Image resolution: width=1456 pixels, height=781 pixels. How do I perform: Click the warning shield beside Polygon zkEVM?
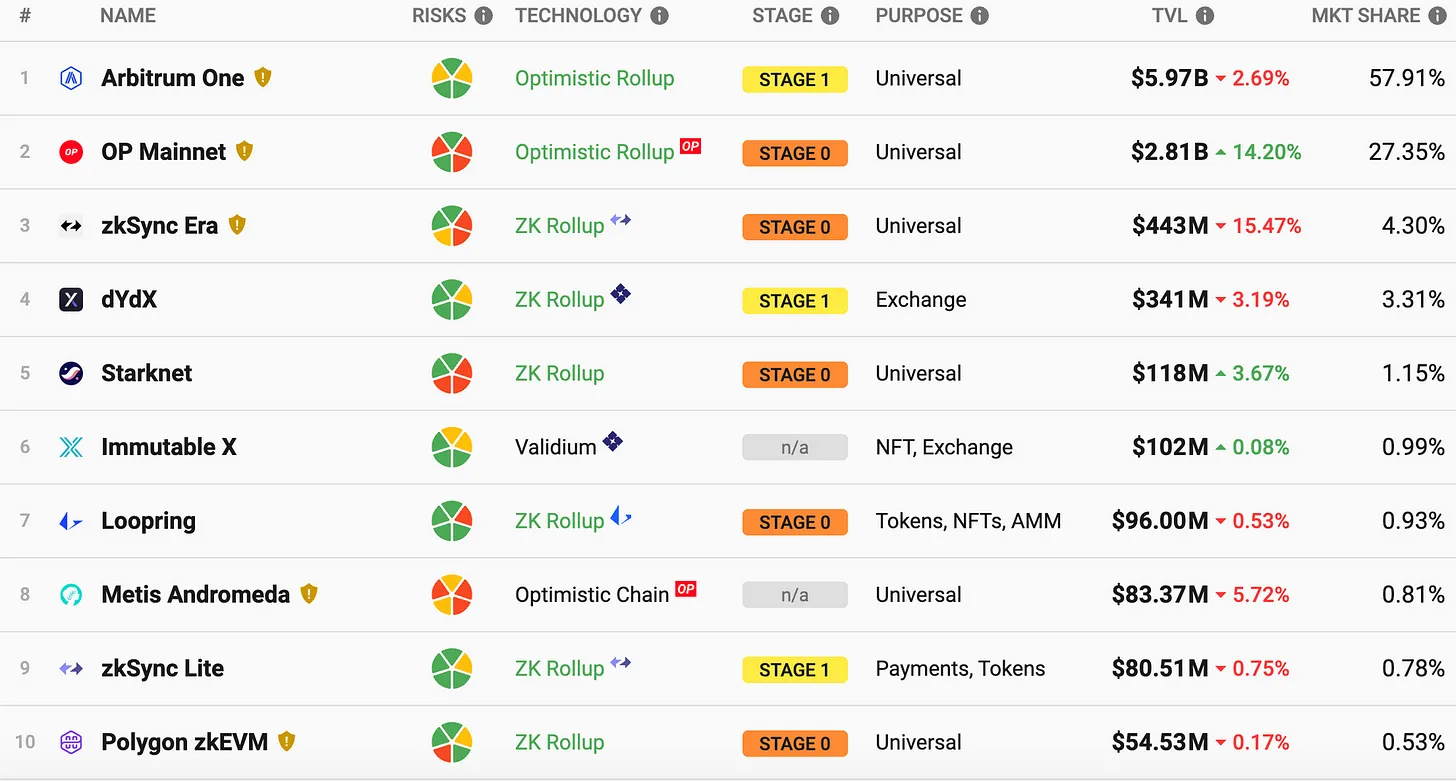click(287, 741)
